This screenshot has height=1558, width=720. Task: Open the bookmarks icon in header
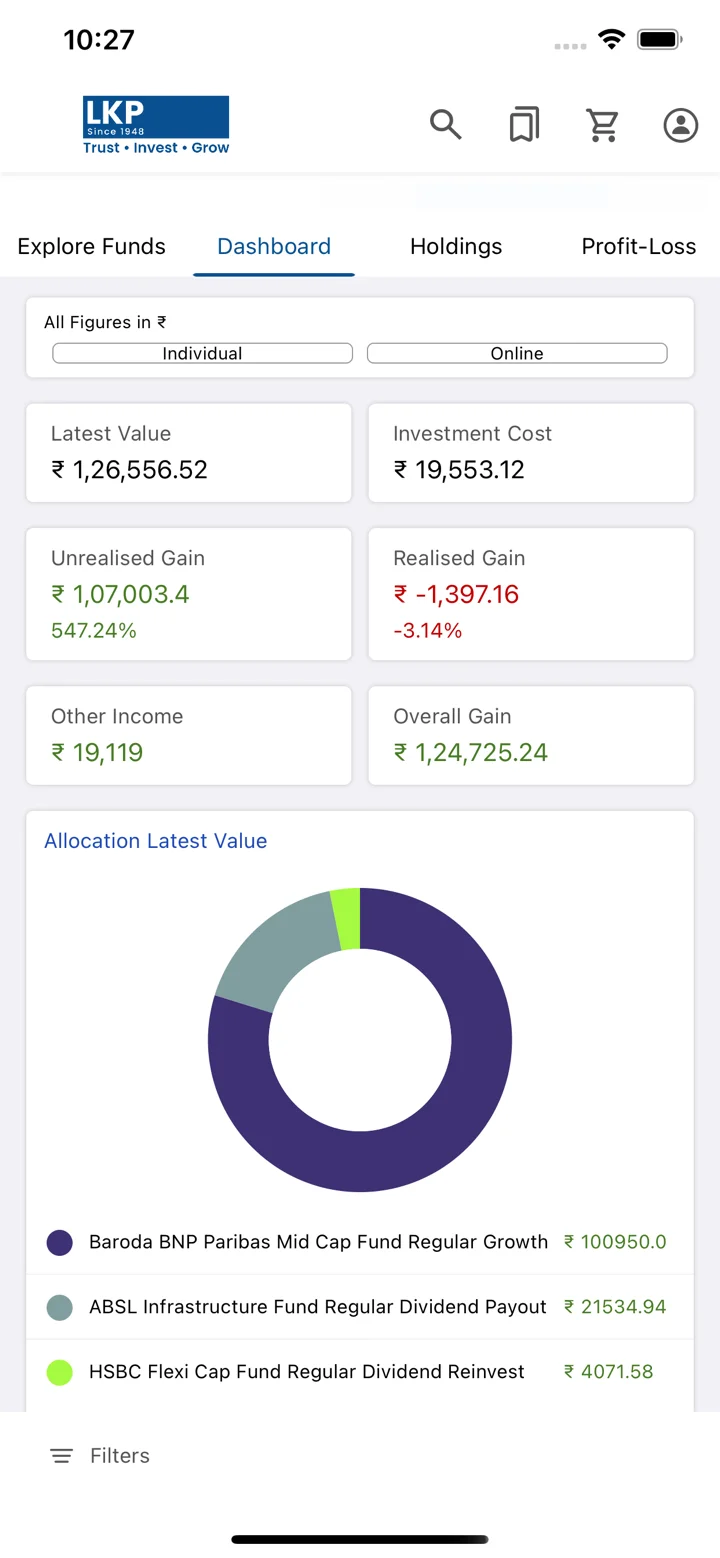click(x=524, y=125)
